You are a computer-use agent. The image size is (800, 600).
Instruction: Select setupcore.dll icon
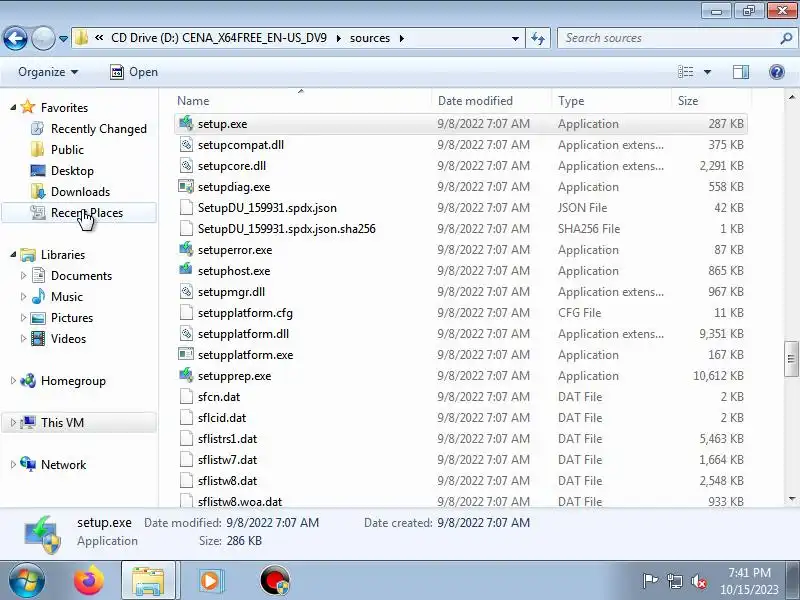click(x=186, y=165)
